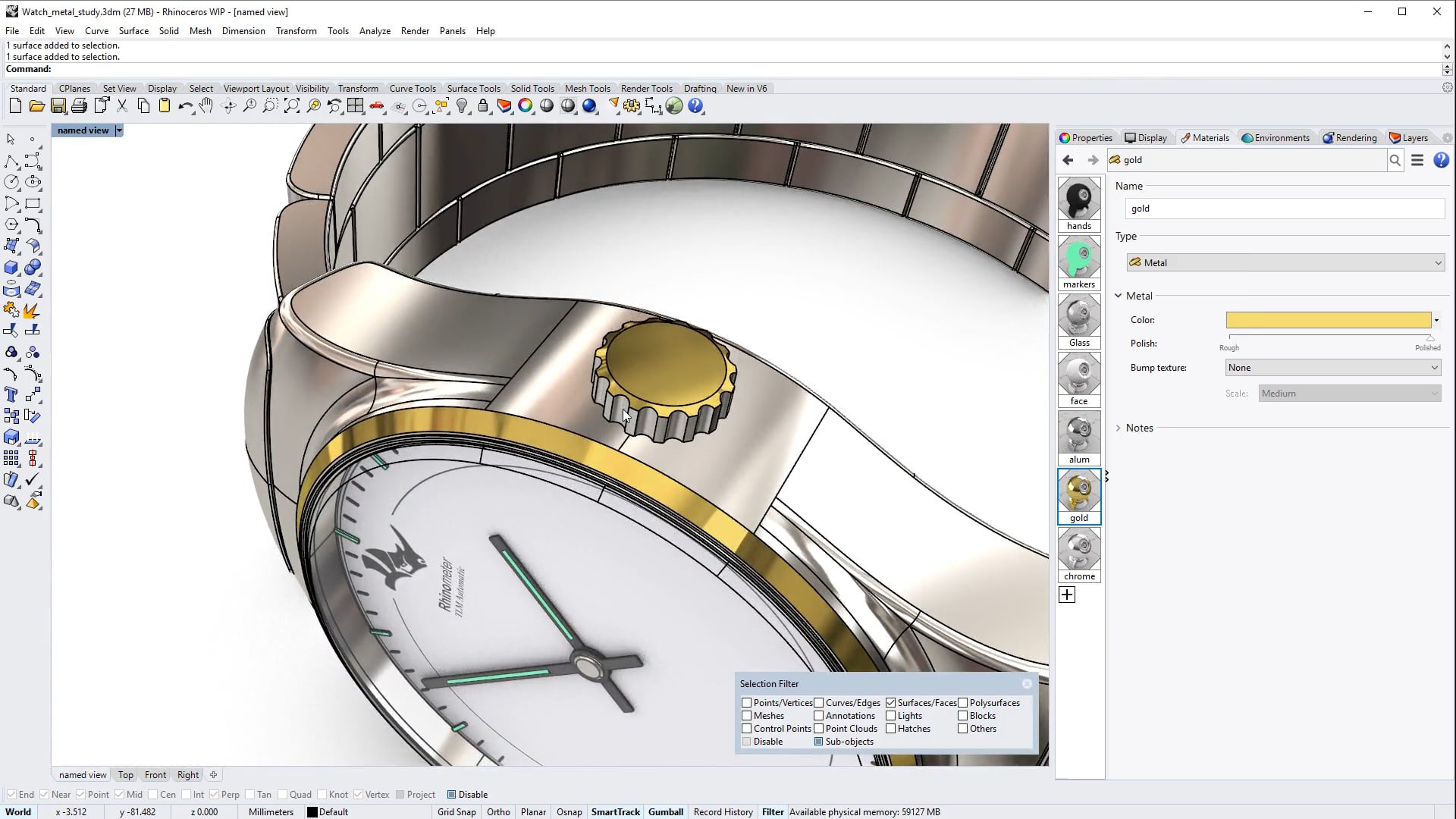
Task: Switch to the Layers panel tab
Action: 1408,138
